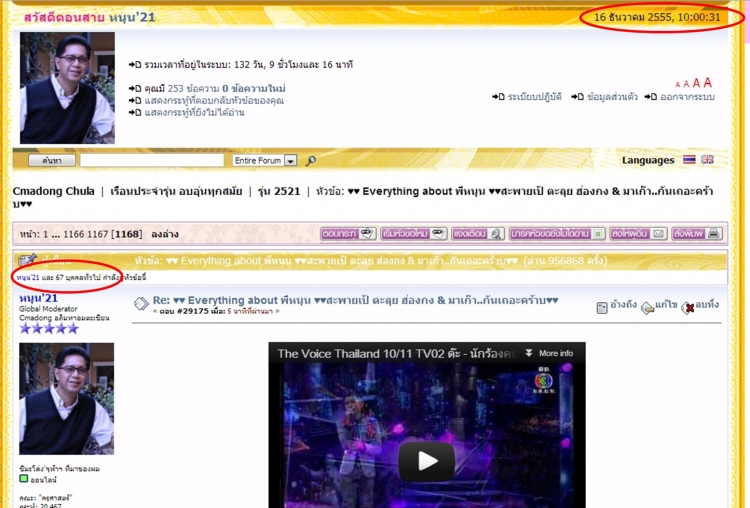750x508 pixels.
Task: Click the ตอบกระทู้ reply button
Action: pyautogui.click(x=348, y=234)
